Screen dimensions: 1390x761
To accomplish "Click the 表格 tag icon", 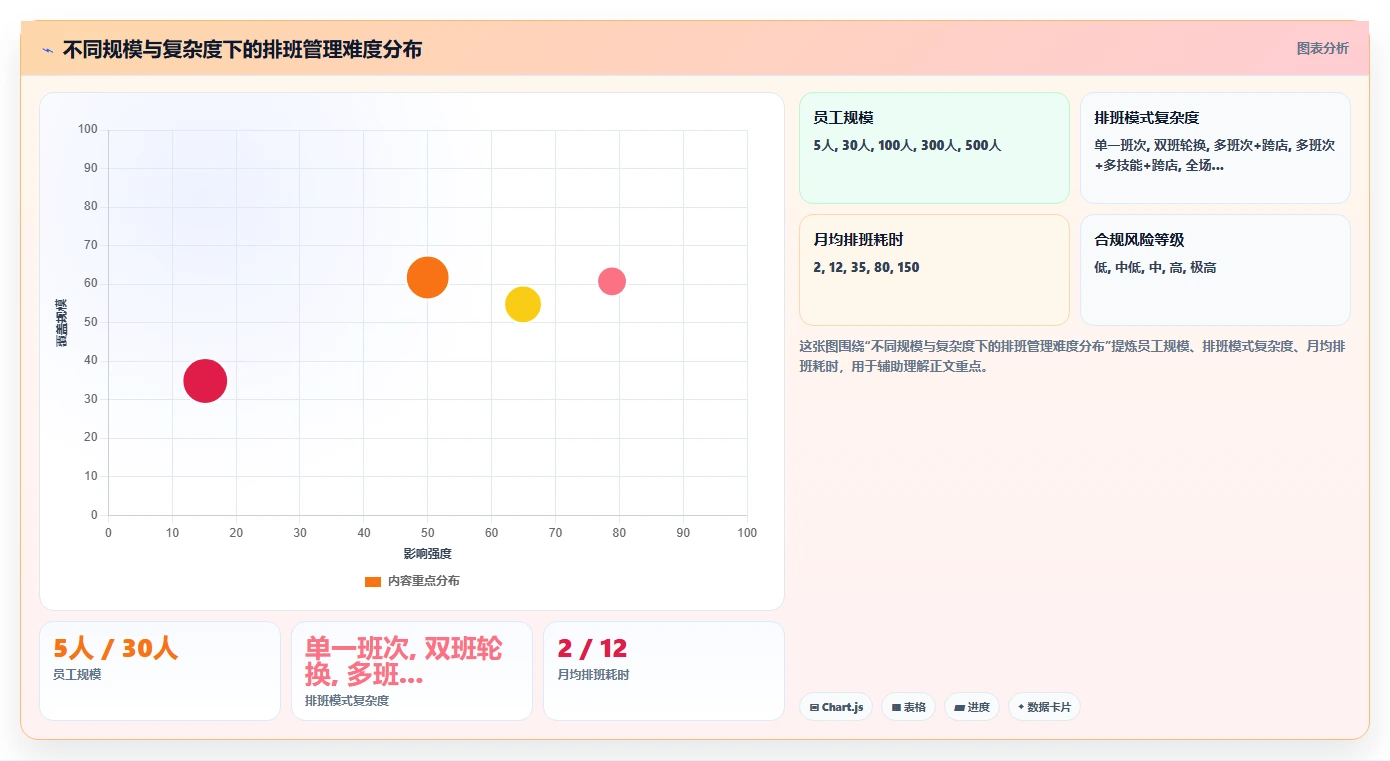I will [896, 707].
